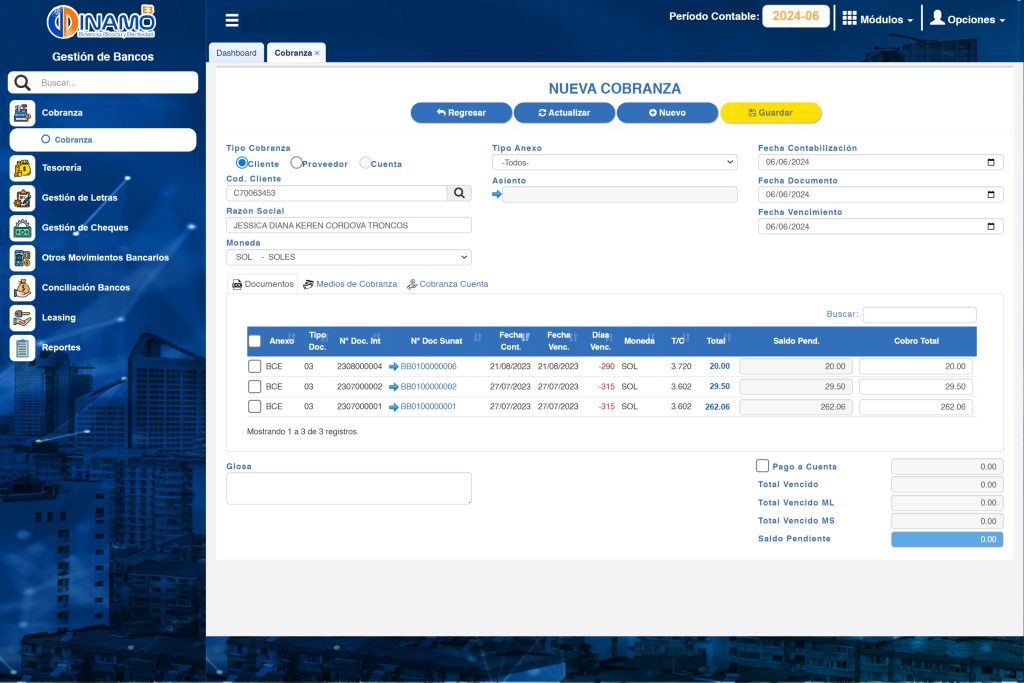Image resolution: width=1024 pixels, height=683 pixels.
Task: Click the Glosa text area
Action: point(348,488)
